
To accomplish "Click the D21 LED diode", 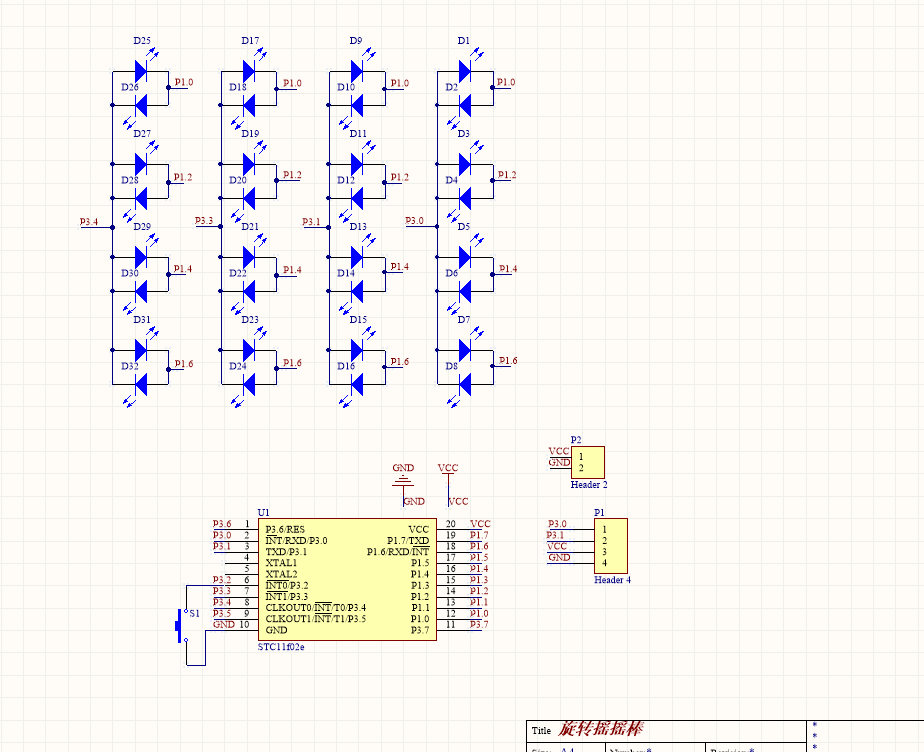I will point(249,257).
